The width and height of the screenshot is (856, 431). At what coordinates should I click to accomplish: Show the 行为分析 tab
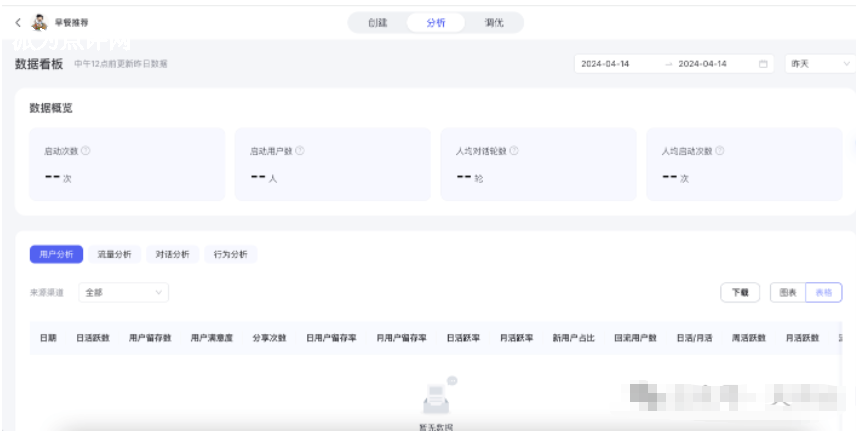pyautogui.click(x=230, y=255)
